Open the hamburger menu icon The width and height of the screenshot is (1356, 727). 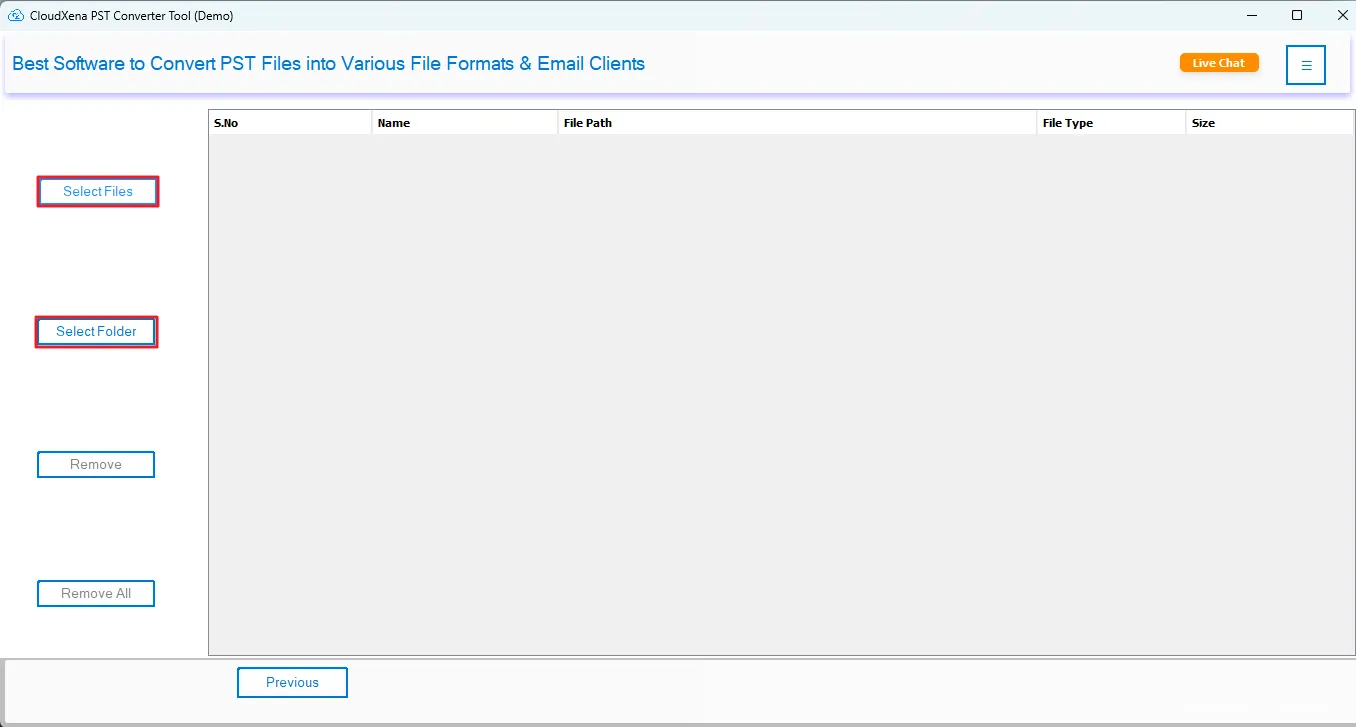(1305, 65)
